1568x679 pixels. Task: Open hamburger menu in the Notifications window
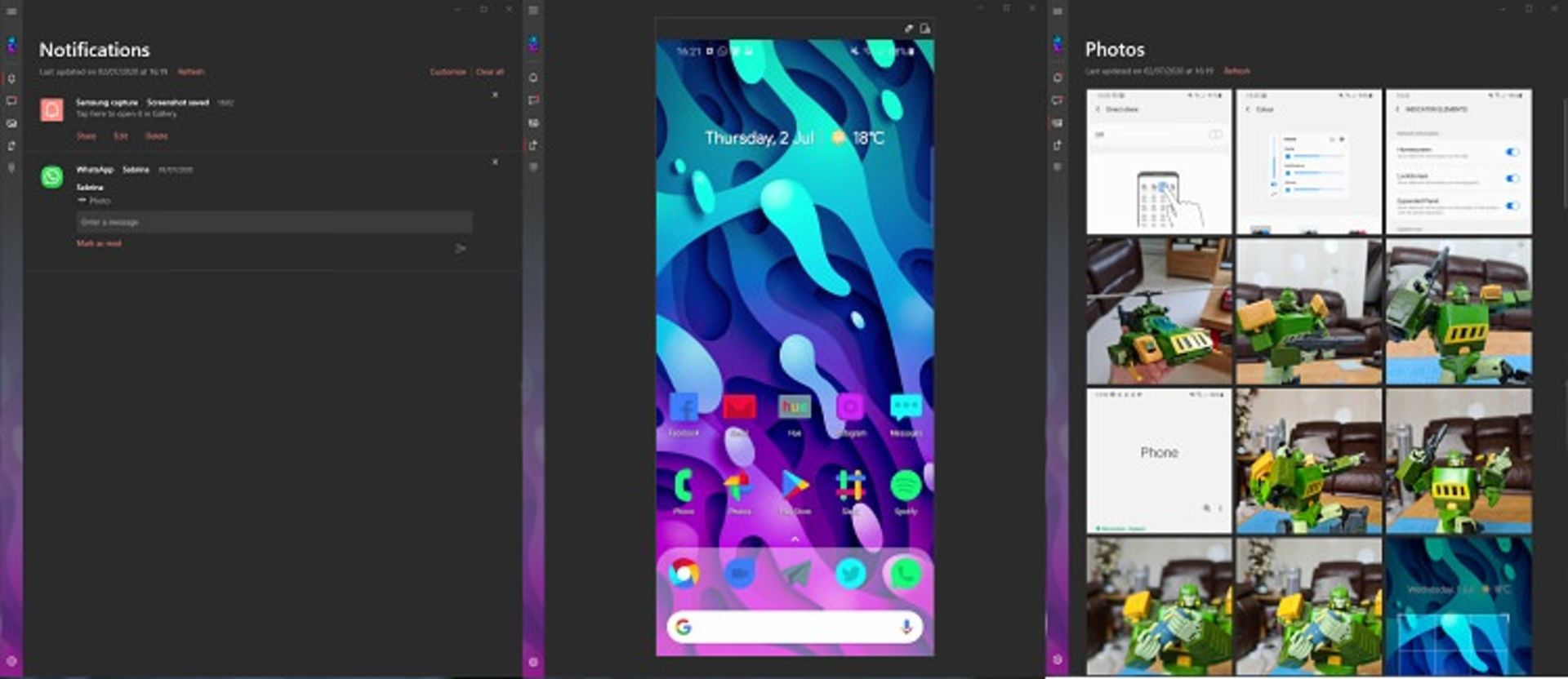(x=11, y=11)
